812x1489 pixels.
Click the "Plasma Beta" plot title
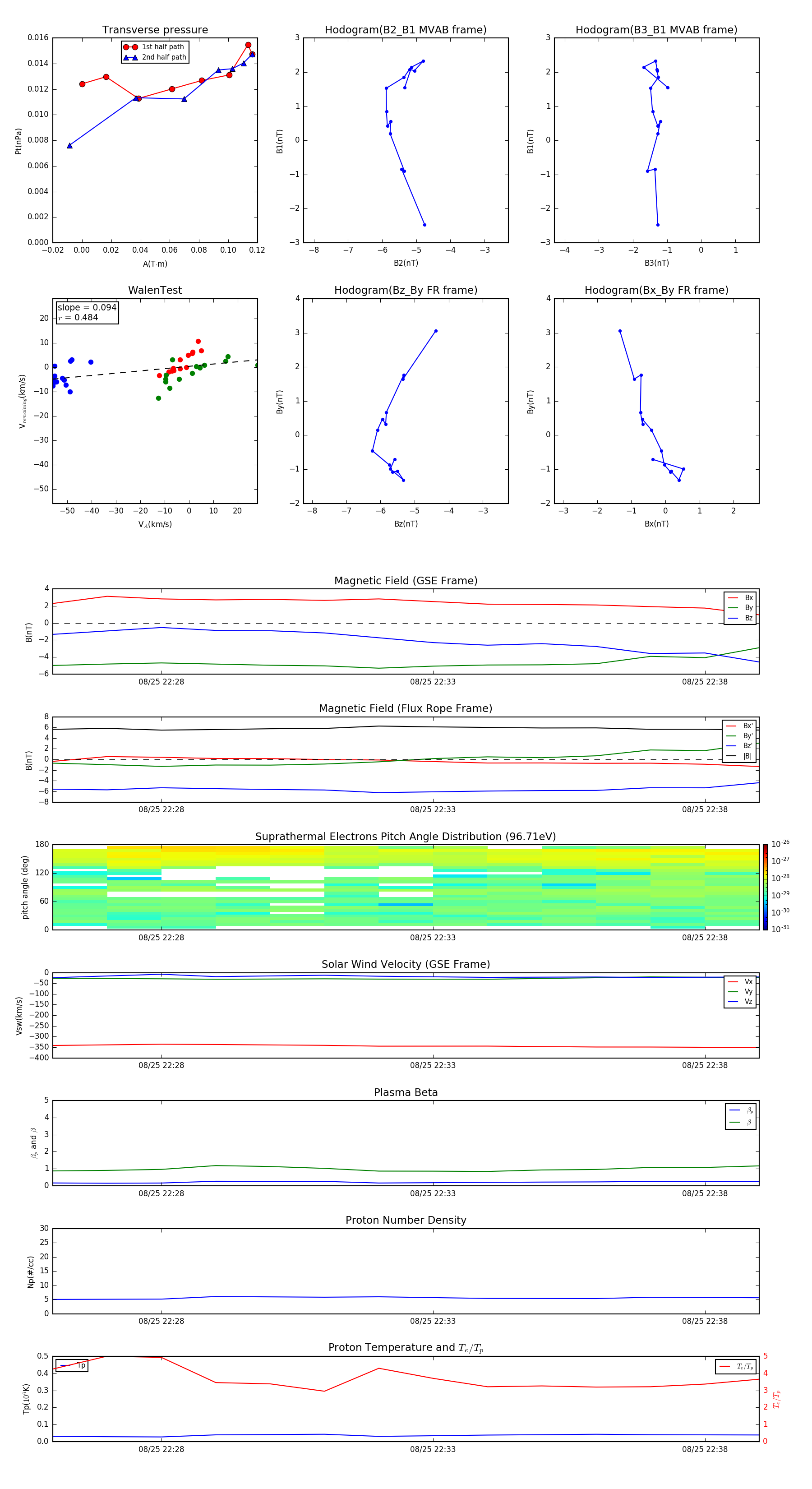[x=406, y=1093]
